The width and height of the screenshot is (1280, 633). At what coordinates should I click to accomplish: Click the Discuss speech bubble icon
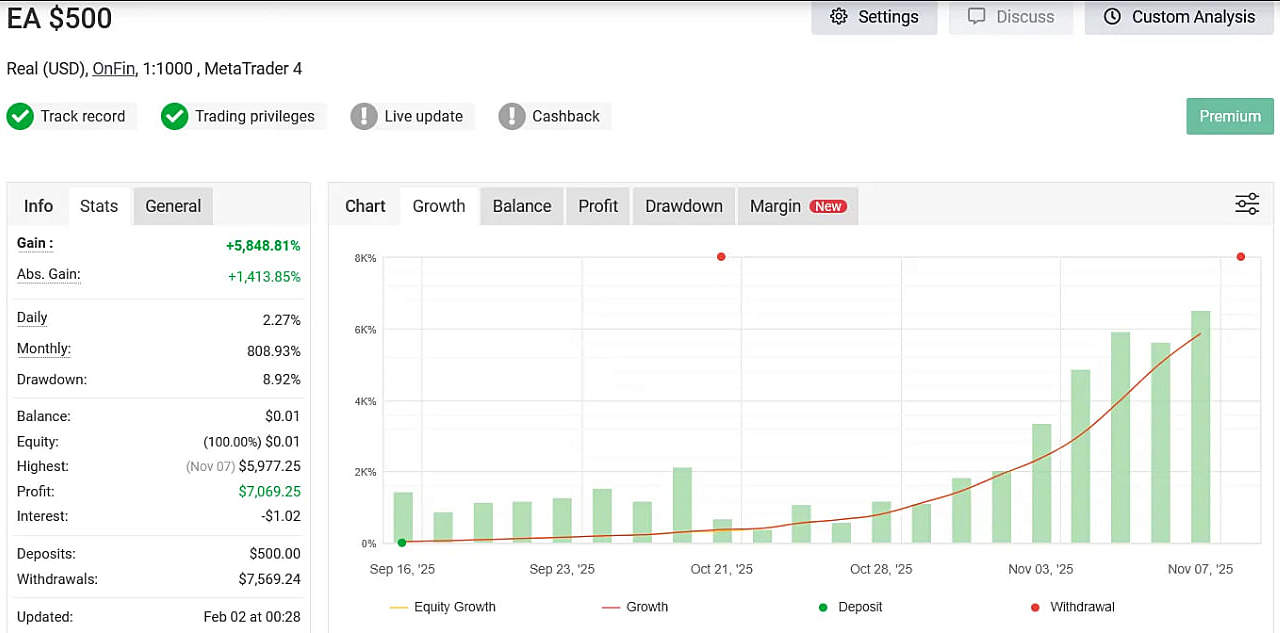978,16
